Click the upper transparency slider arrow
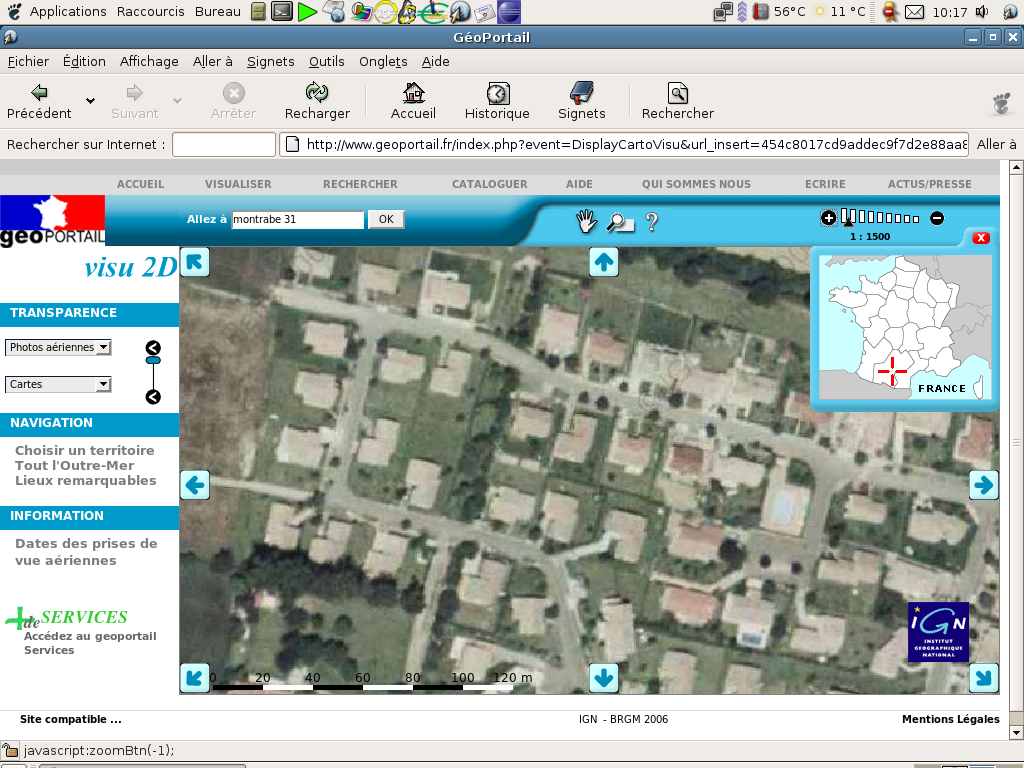1024x768 pixels. (x=153, y=347)
